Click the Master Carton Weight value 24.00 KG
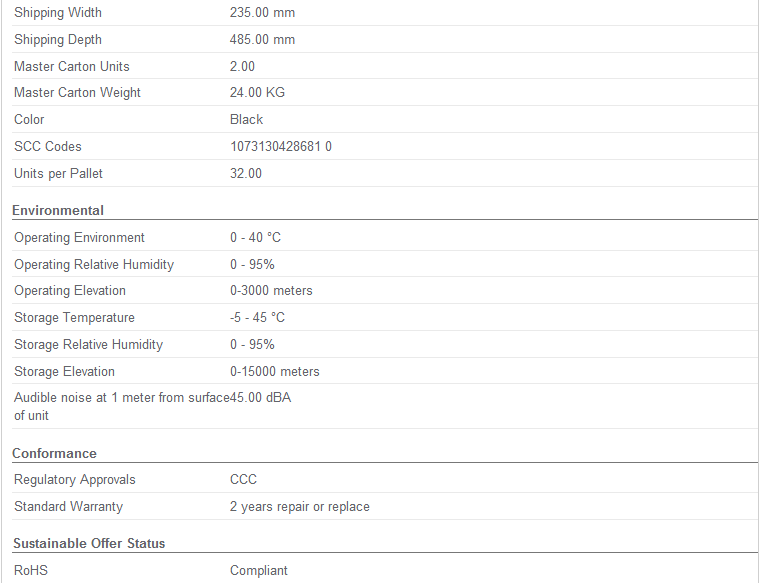Viewport: 760px width, 583px height. coord(257,93)
